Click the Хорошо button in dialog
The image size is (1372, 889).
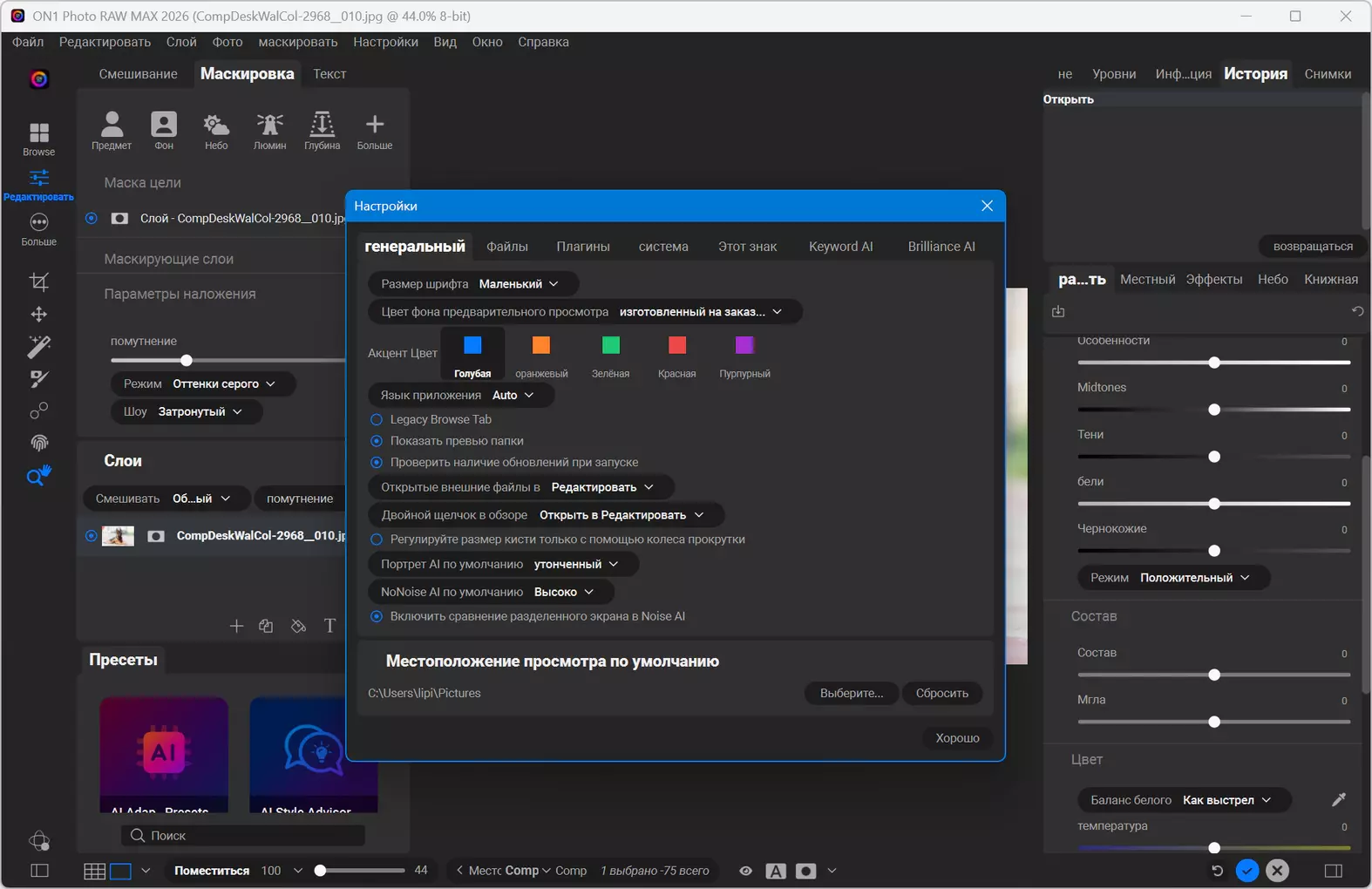coord(957,738)
